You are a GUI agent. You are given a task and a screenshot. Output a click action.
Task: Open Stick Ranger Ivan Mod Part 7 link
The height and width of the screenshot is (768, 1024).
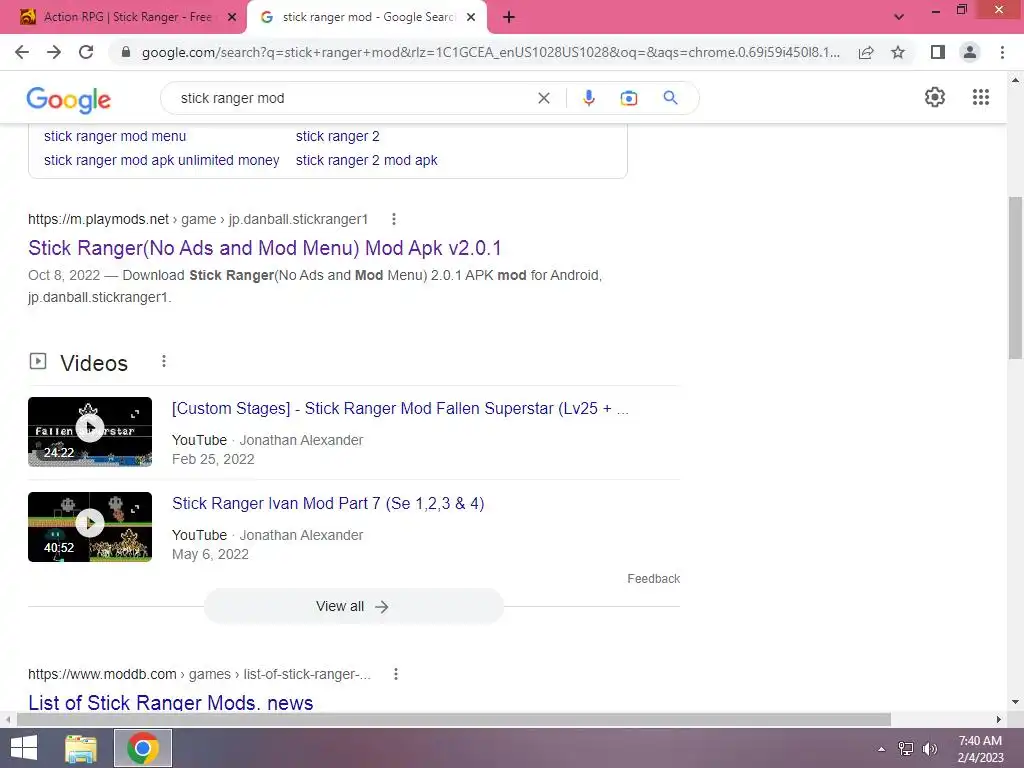click(328, 504)
